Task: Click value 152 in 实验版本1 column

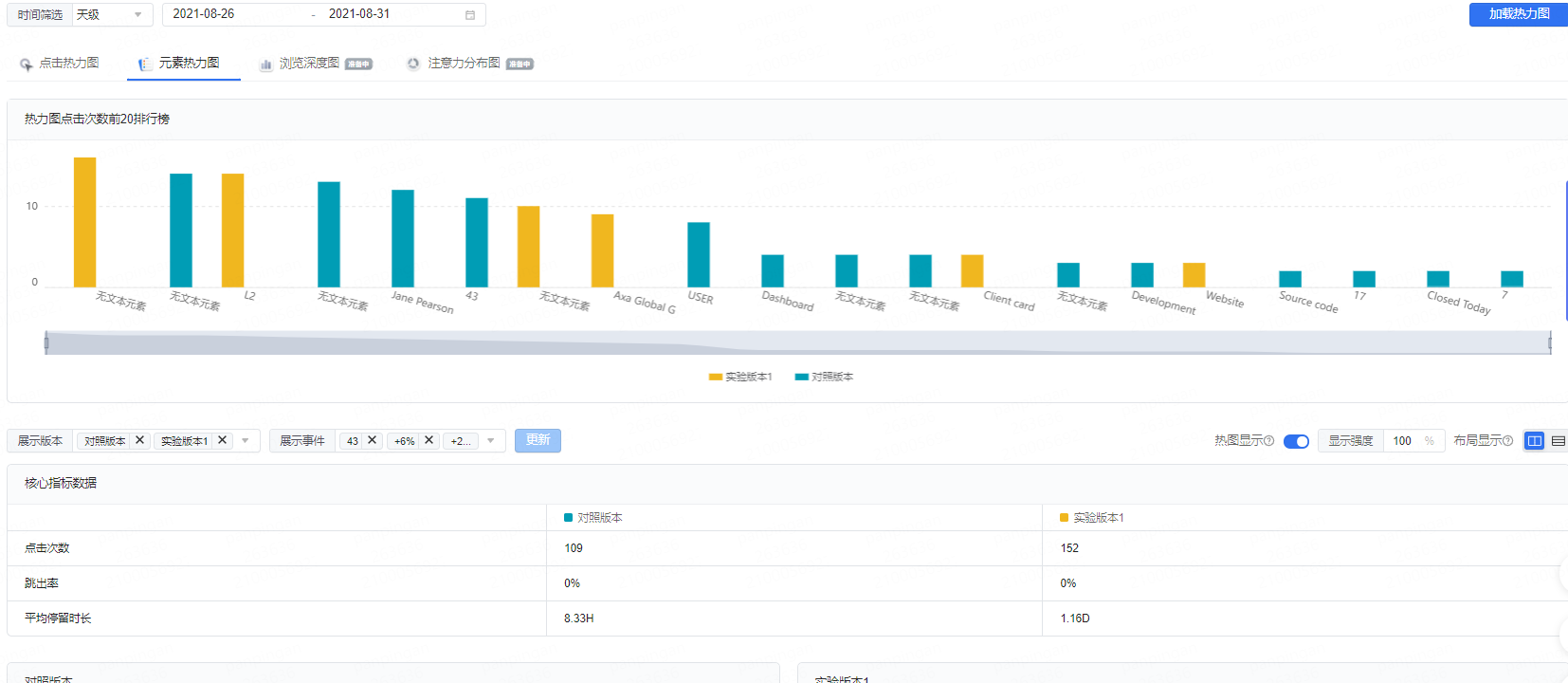Action: pyautogui.click(x=1069, y=548)
